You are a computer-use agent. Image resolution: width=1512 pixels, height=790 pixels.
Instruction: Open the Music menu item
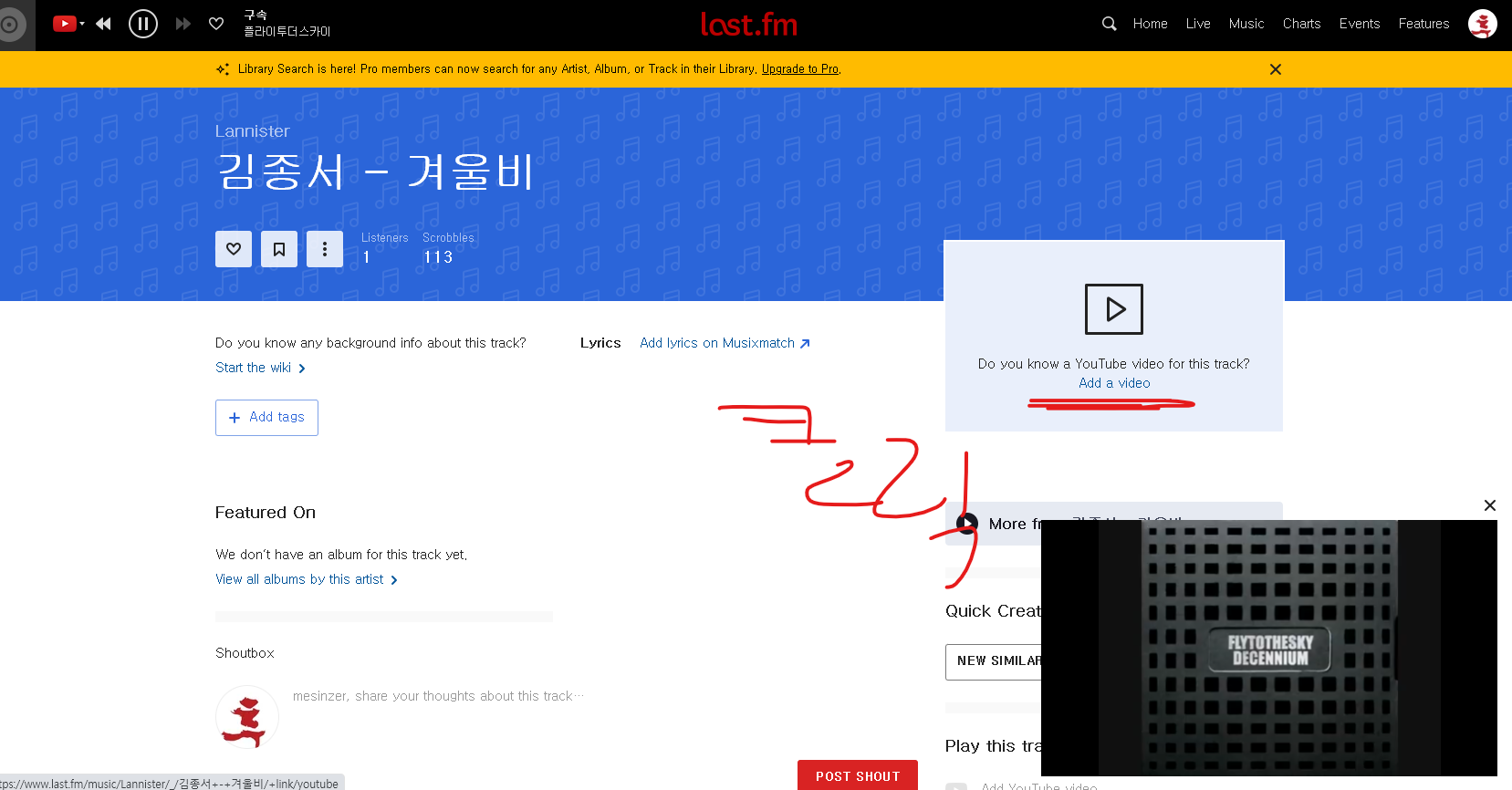pyautogui.click(x=1246, y=24)
